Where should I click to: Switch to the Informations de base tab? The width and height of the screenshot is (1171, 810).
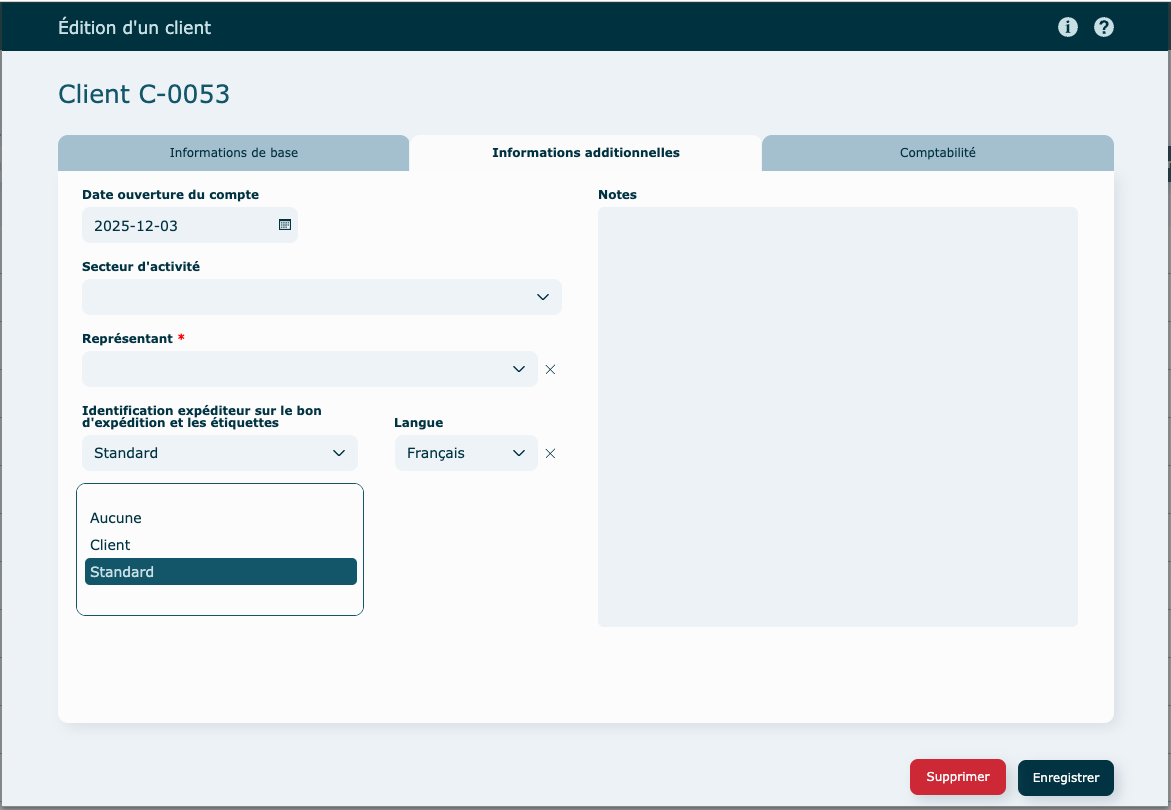(233, 153)
